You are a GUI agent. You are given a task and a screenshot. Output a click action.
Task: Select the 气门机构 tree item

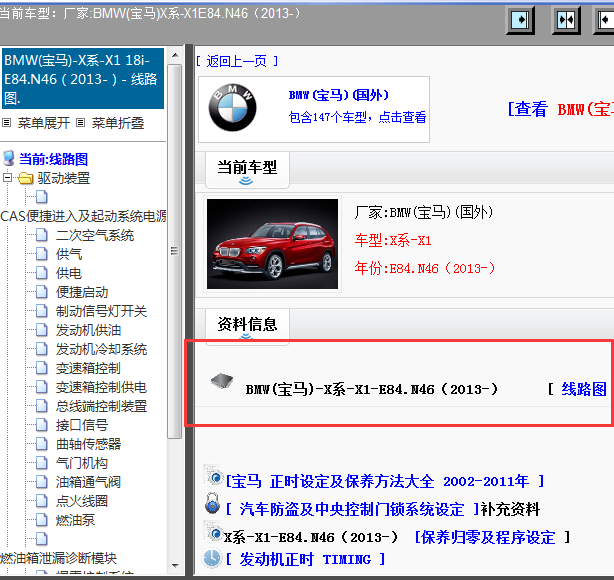[x=81, y=463]
